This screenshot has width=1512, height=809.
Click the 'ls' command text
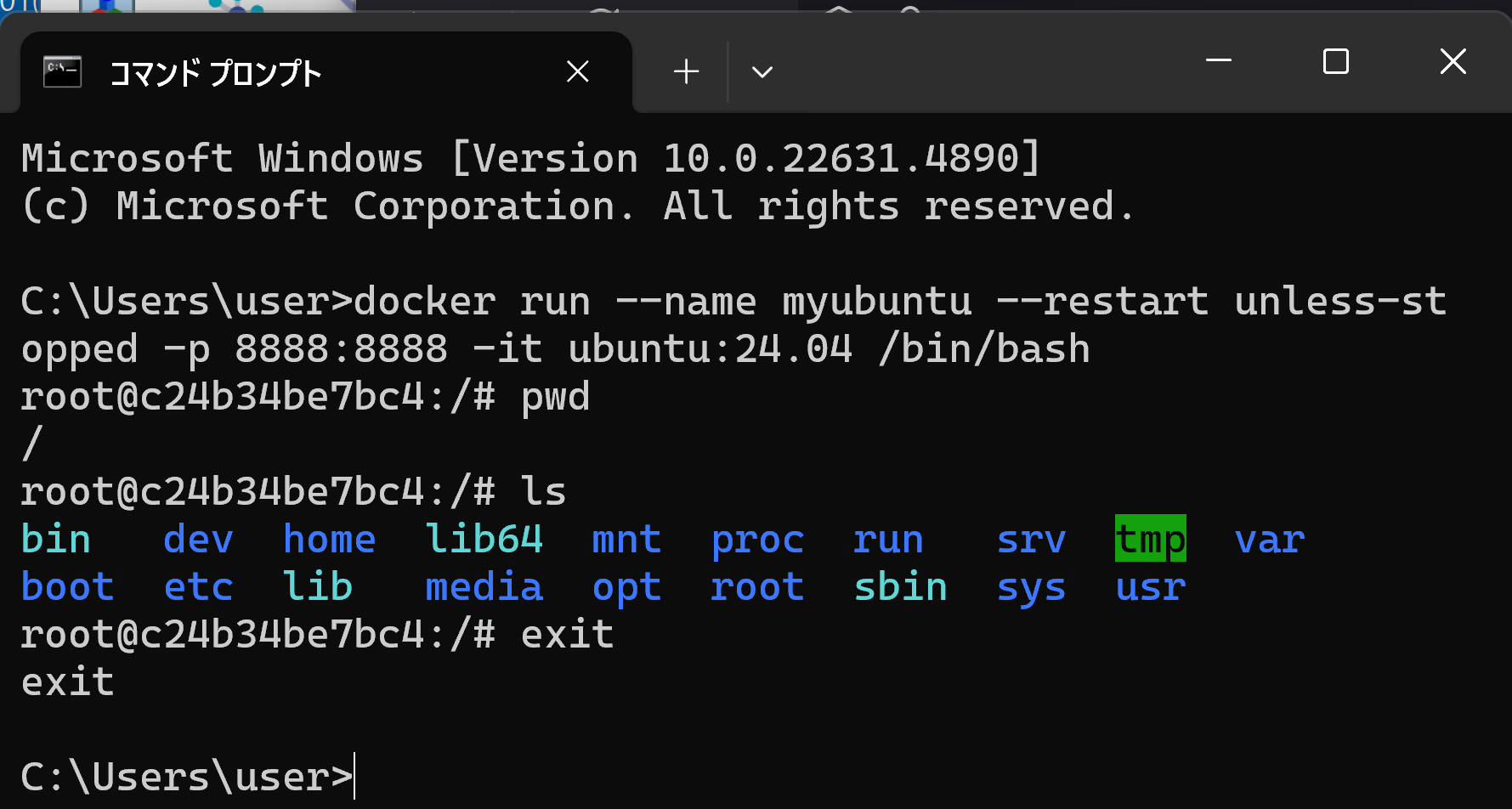pos(543,491)
